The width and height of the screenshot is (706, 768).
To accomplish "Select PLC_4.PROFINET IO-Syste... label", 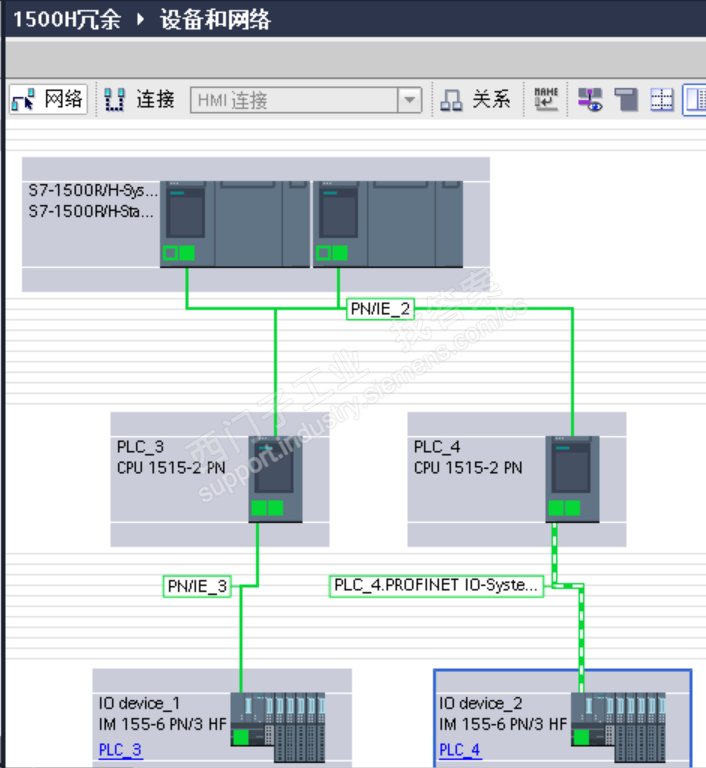I will [x=436, y=585].
